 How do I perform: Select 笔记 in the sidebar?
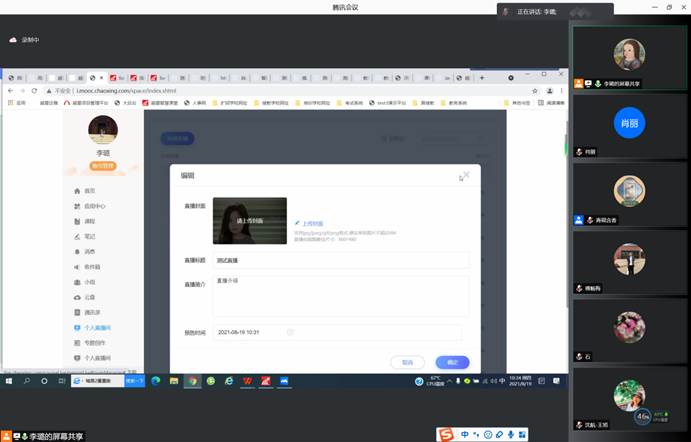click(x=90, y=236)
